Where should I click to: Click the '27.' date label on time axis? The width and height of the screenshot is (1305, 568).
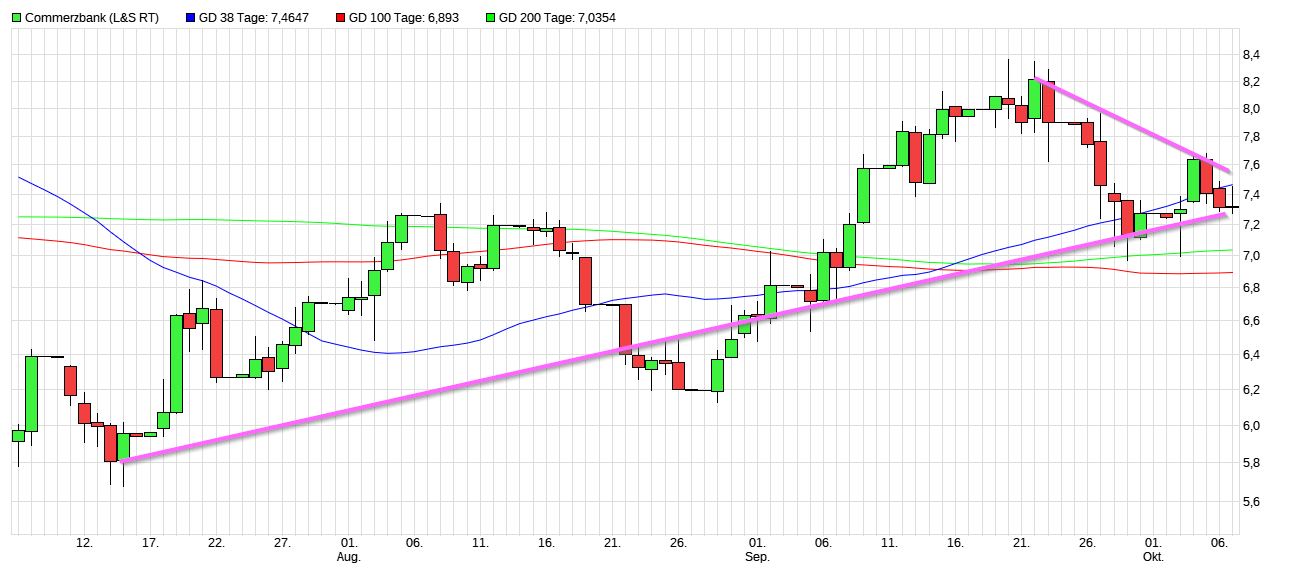(x=283, y=543)
